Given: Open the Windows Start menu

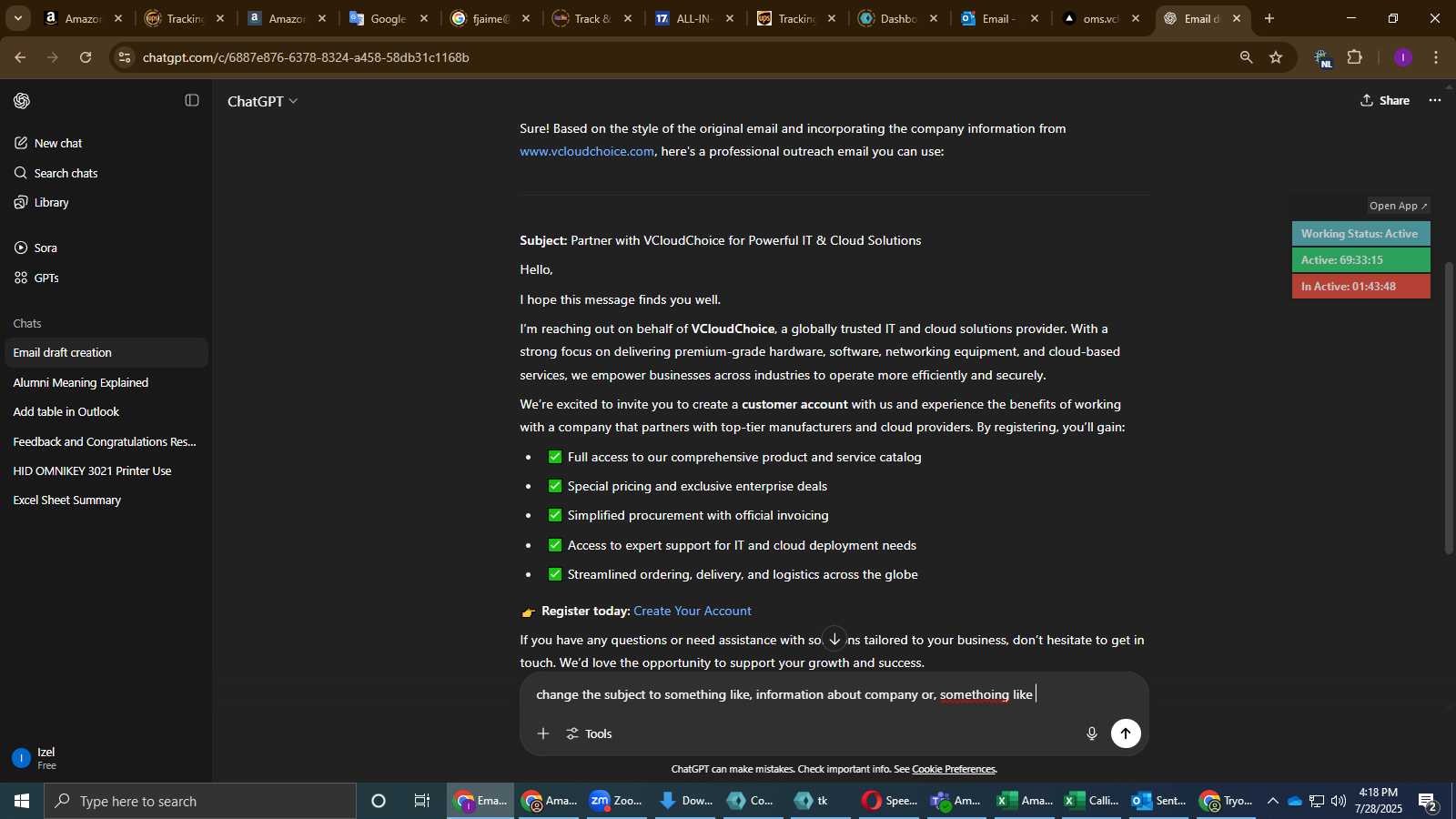Looking at the screenshot, I should [22, 801].
